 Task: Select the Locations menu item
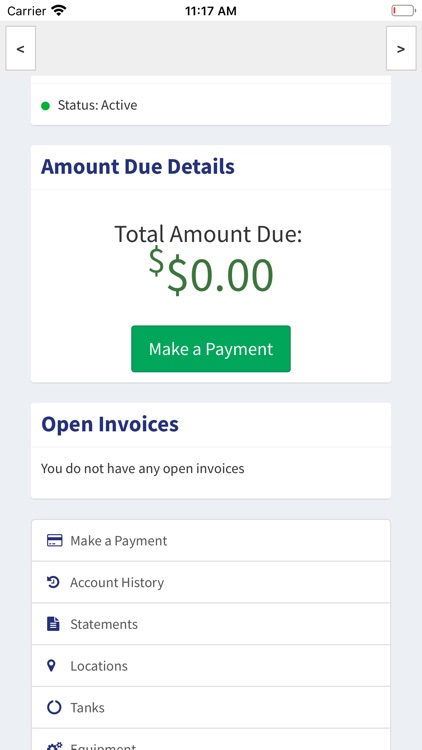click(211, 665)
